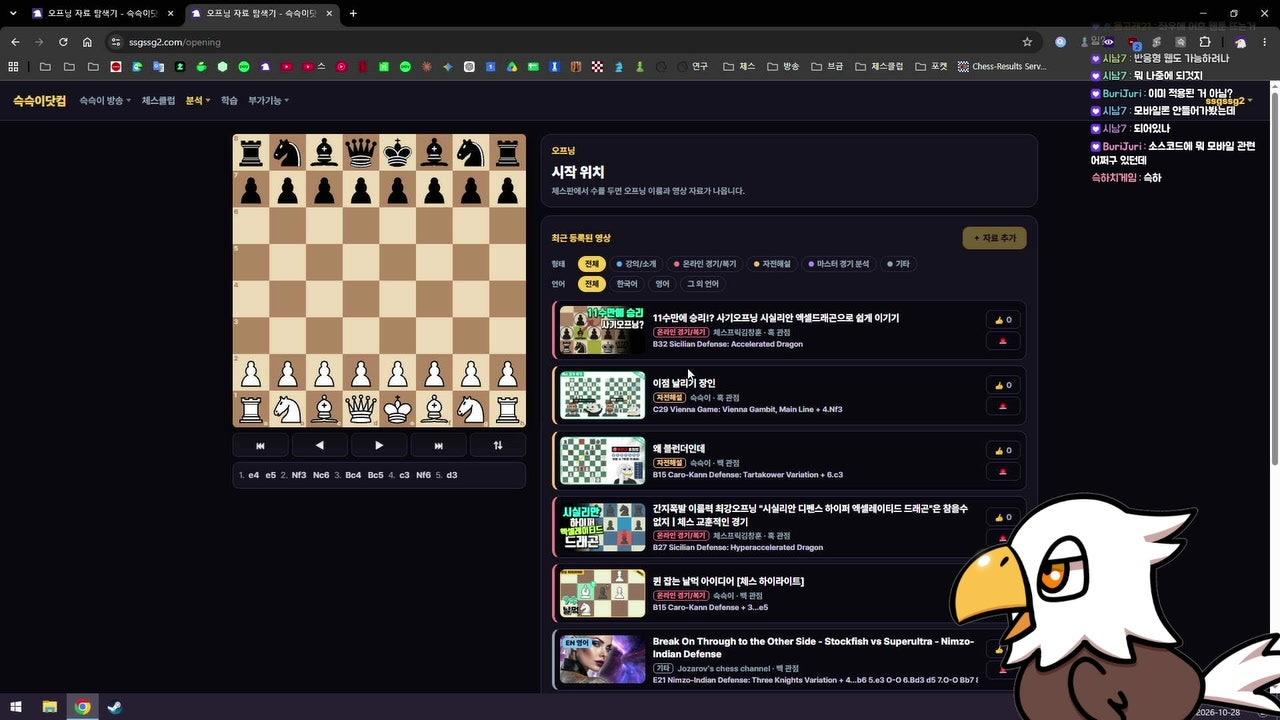The height and width of the screenshot is (720, 1280).
Task: Open 학습 nav menu item
Action: tap(229, 101)
